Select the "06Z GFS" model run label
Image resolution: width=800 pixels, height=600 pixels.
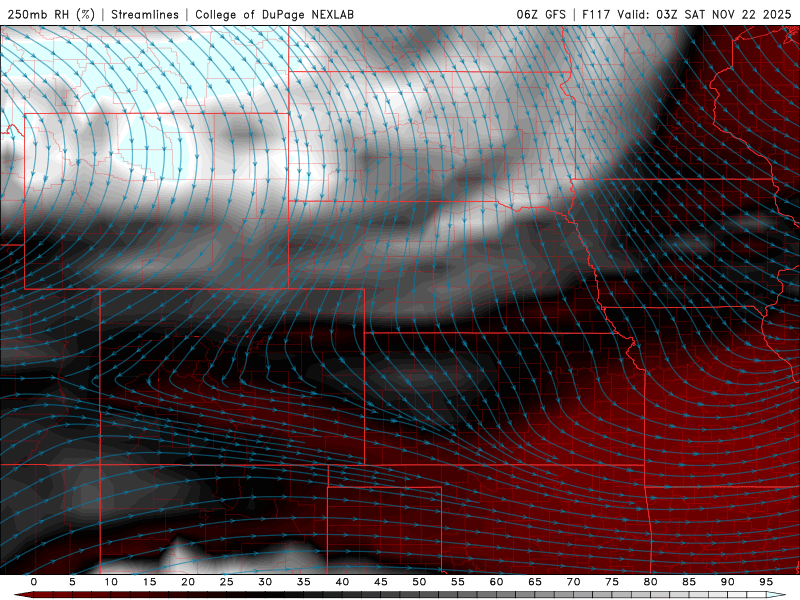tap(541, 14)
